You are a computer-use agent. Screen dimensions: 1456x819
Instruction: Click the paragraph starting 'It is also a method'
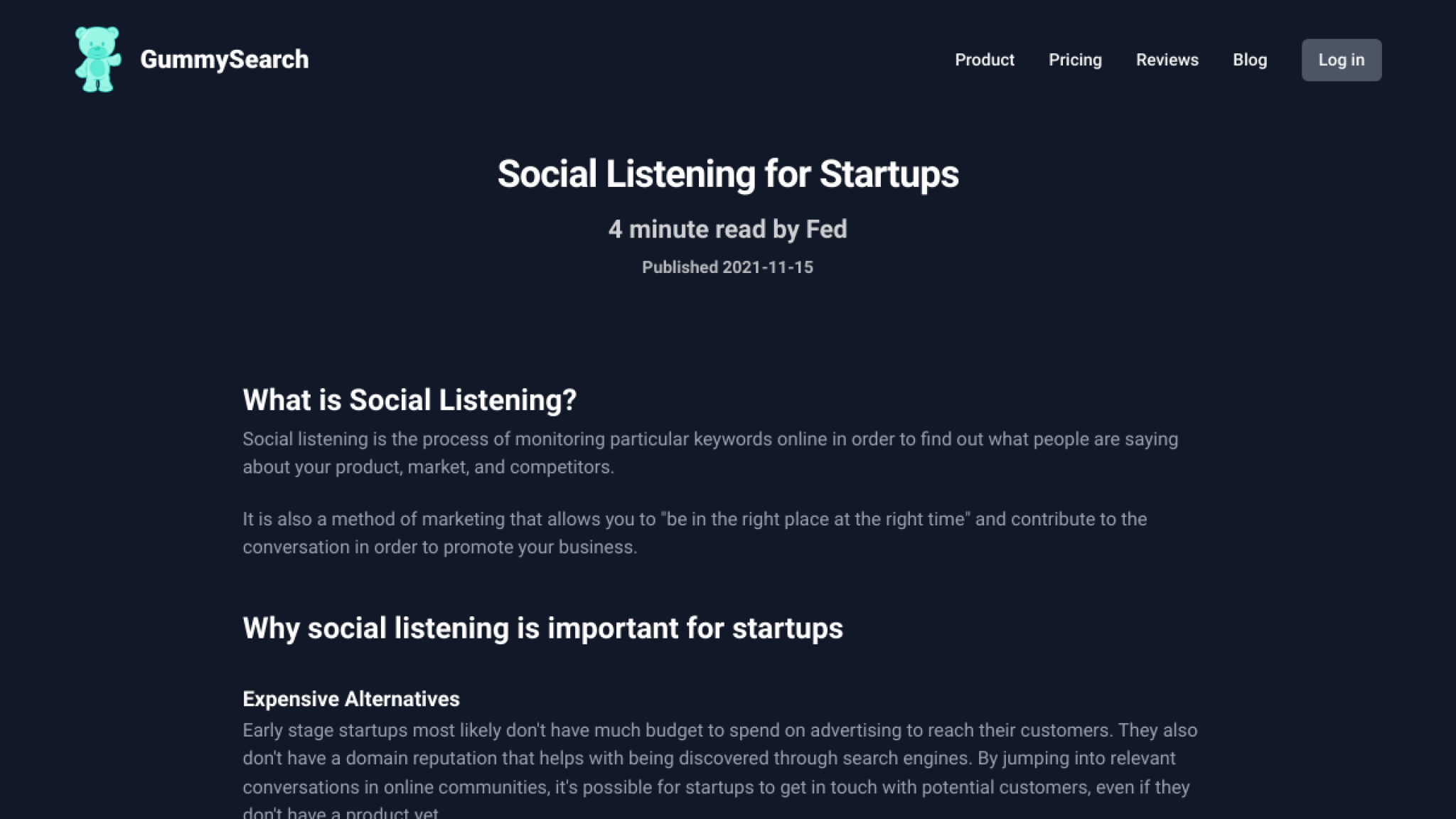point(695,533)
